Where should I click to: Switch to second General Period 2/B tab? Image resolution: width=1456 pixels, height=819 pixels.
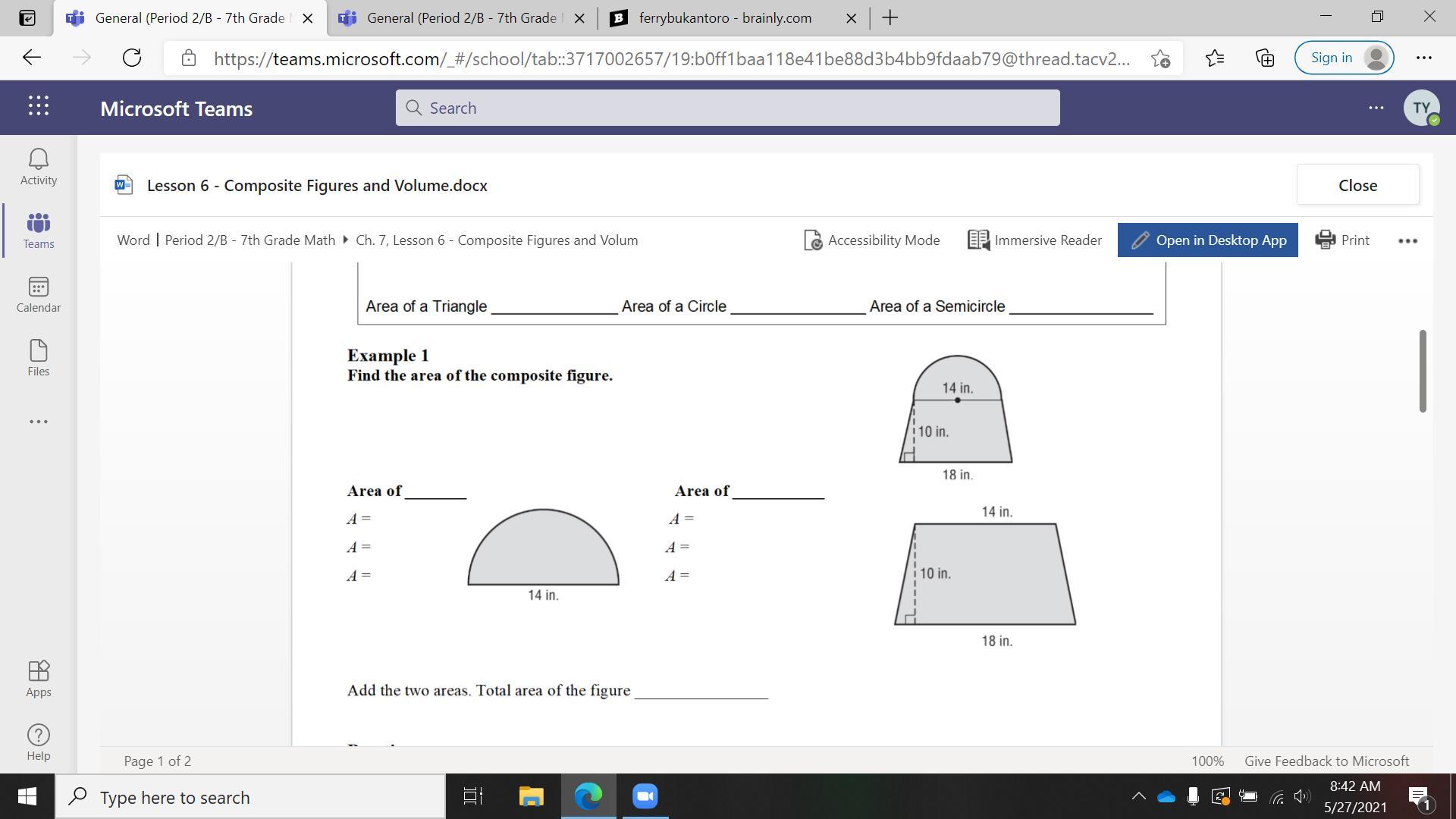pos(461,17)
